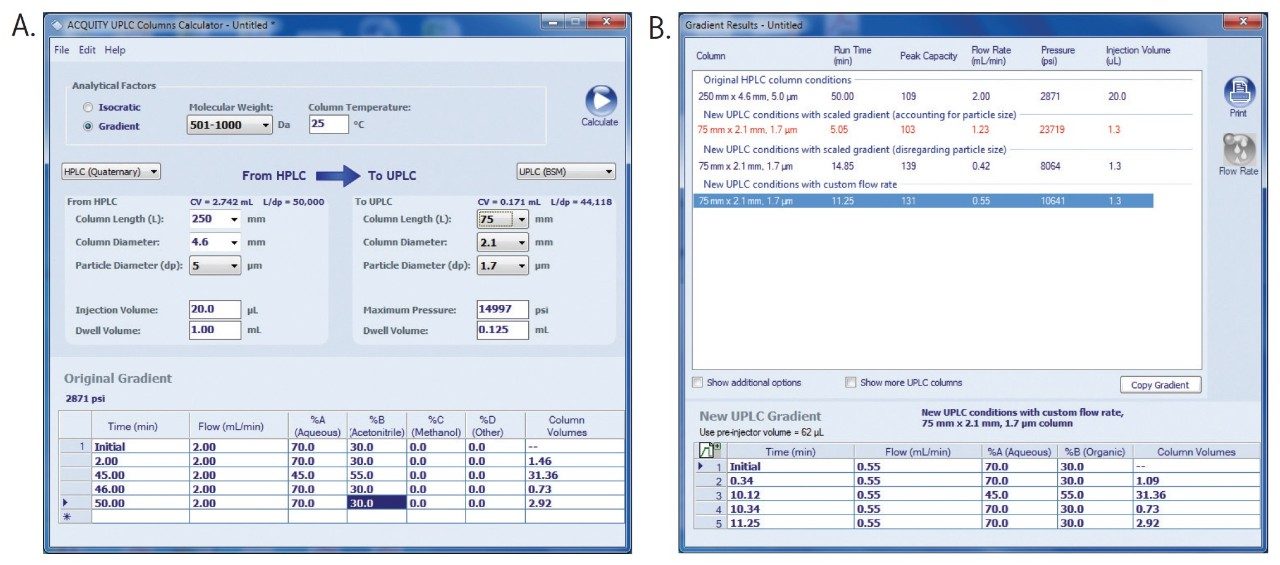The image size is (1280, 565).
Task: Check Show more UPLC columns
Action: 850,382
